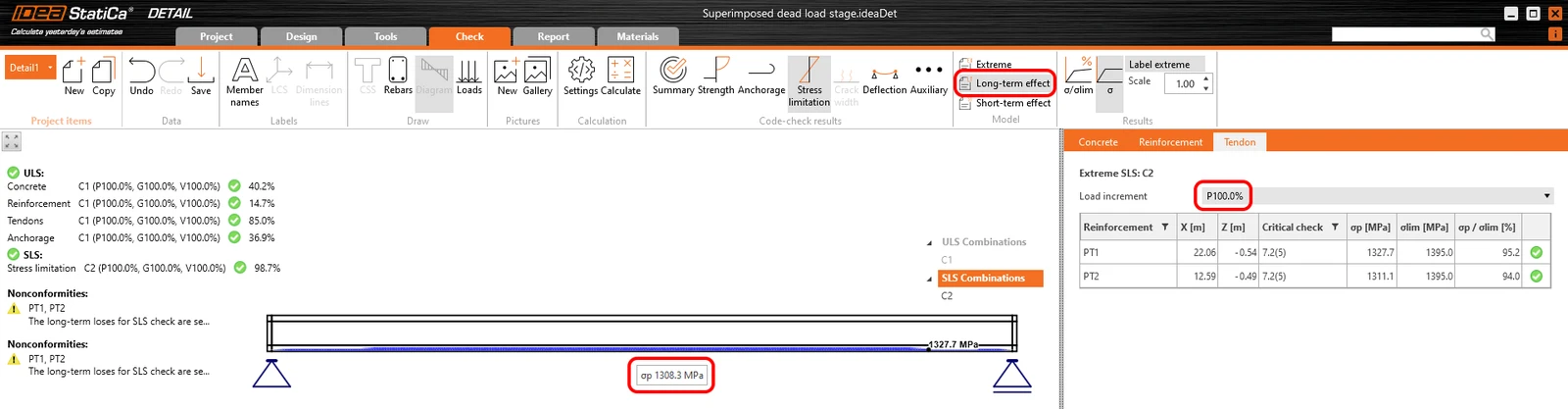Switch to the Reinforcement results tab
This screenshot has width=1568, height=409.
(1170, 142)
